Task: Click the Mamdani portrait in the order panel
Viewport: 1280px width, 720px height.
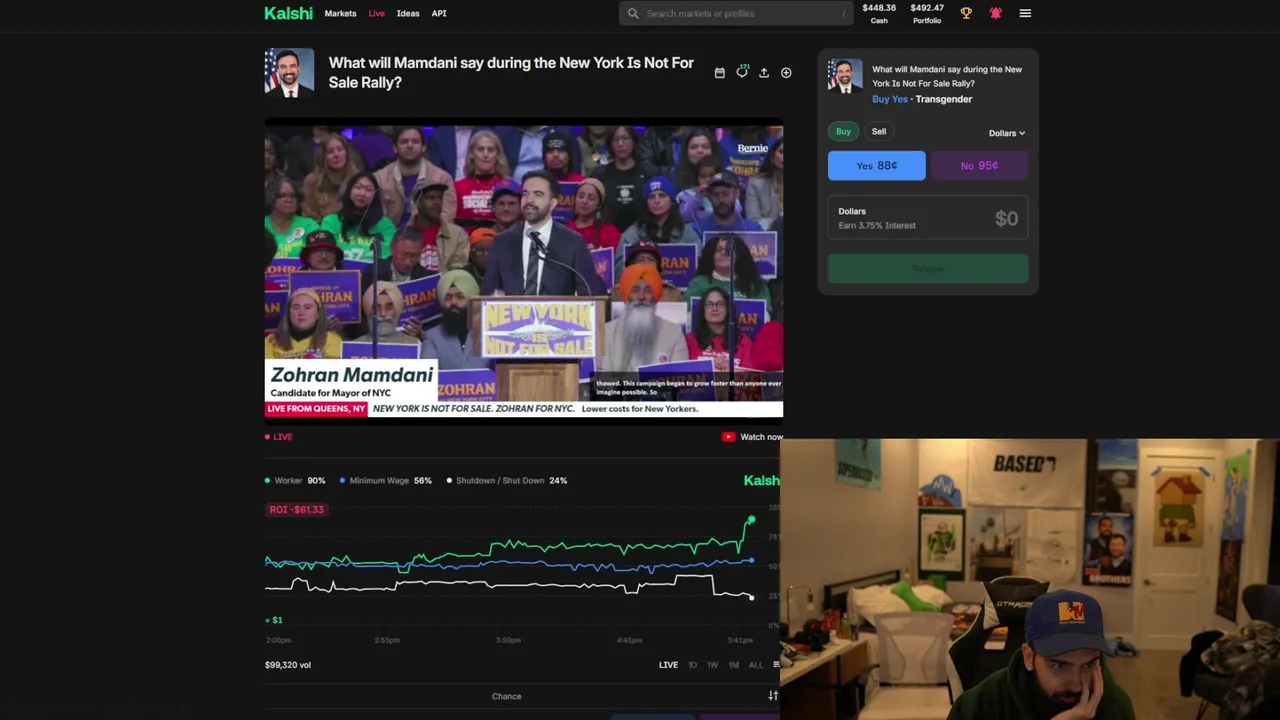Action: pos(845,76)
